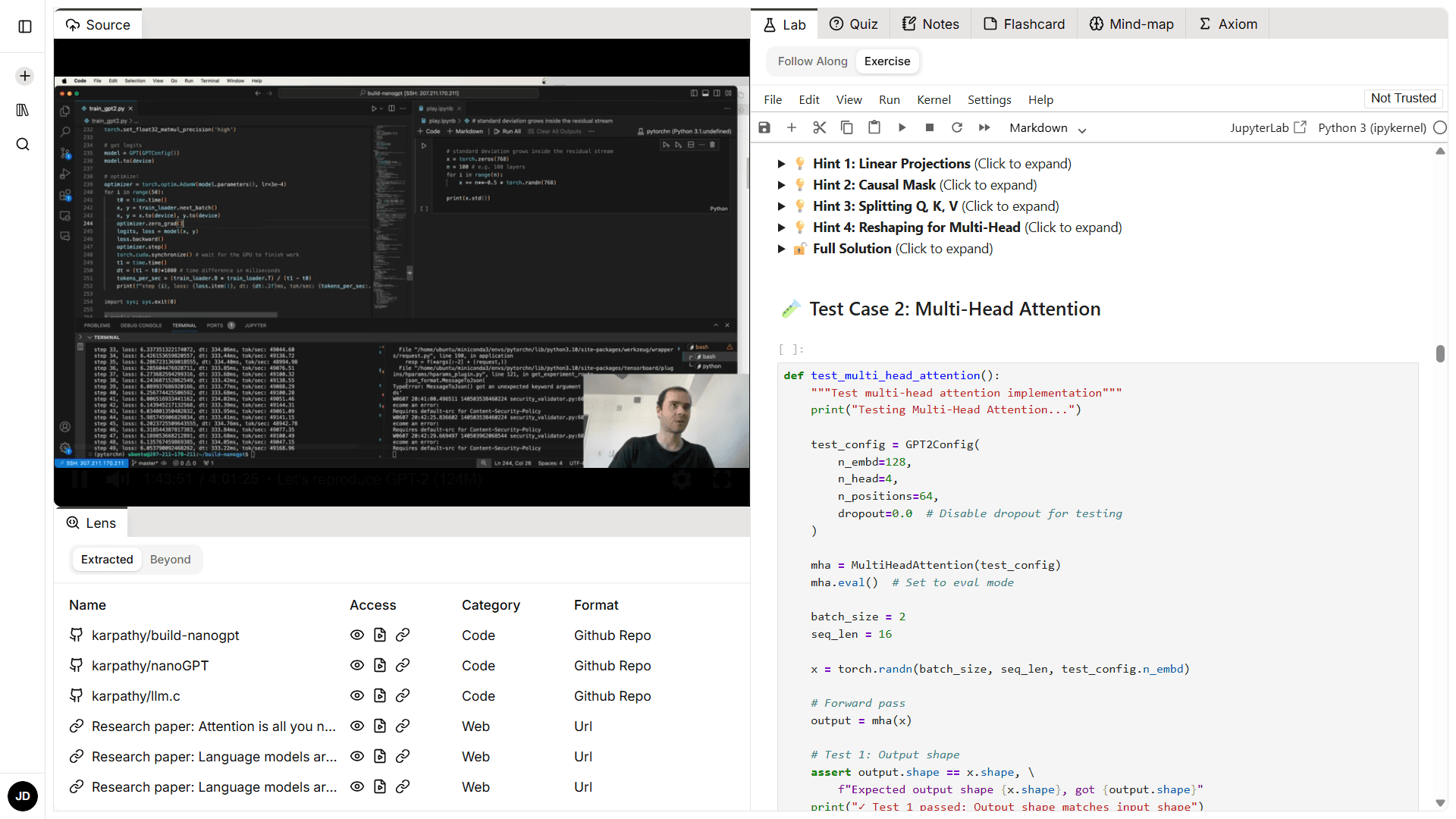This screenshot has width=1456, height=819.
Task: Toggle eye icon for karpathy/llm.c
Action: tap(357, 695)
